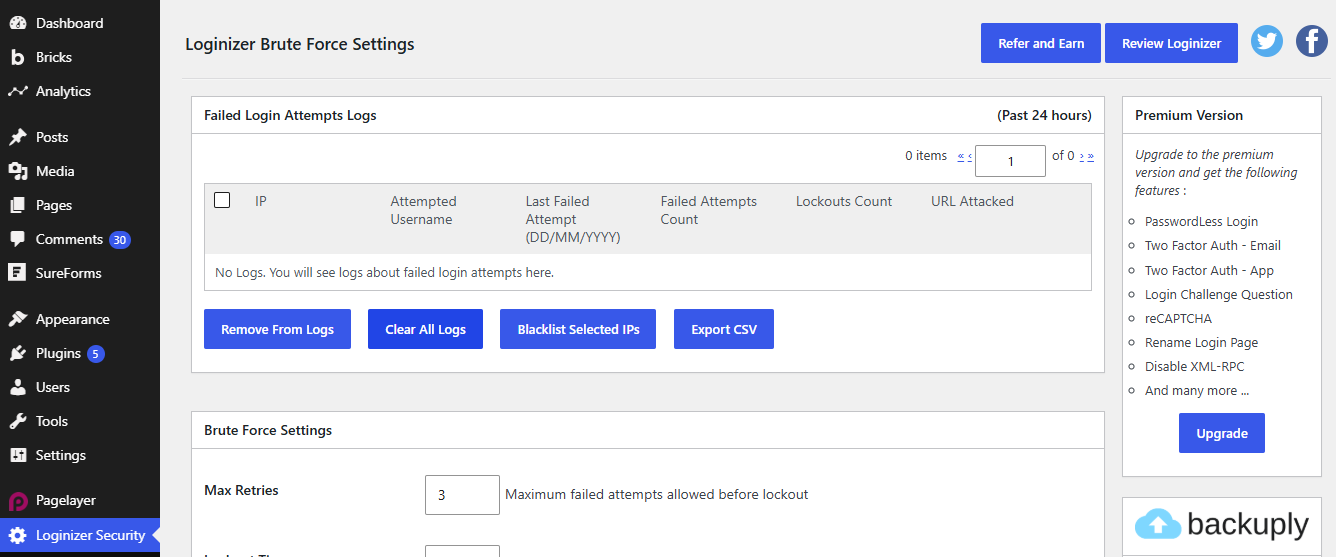Click the URL Attacked column header

pos(972,201)
